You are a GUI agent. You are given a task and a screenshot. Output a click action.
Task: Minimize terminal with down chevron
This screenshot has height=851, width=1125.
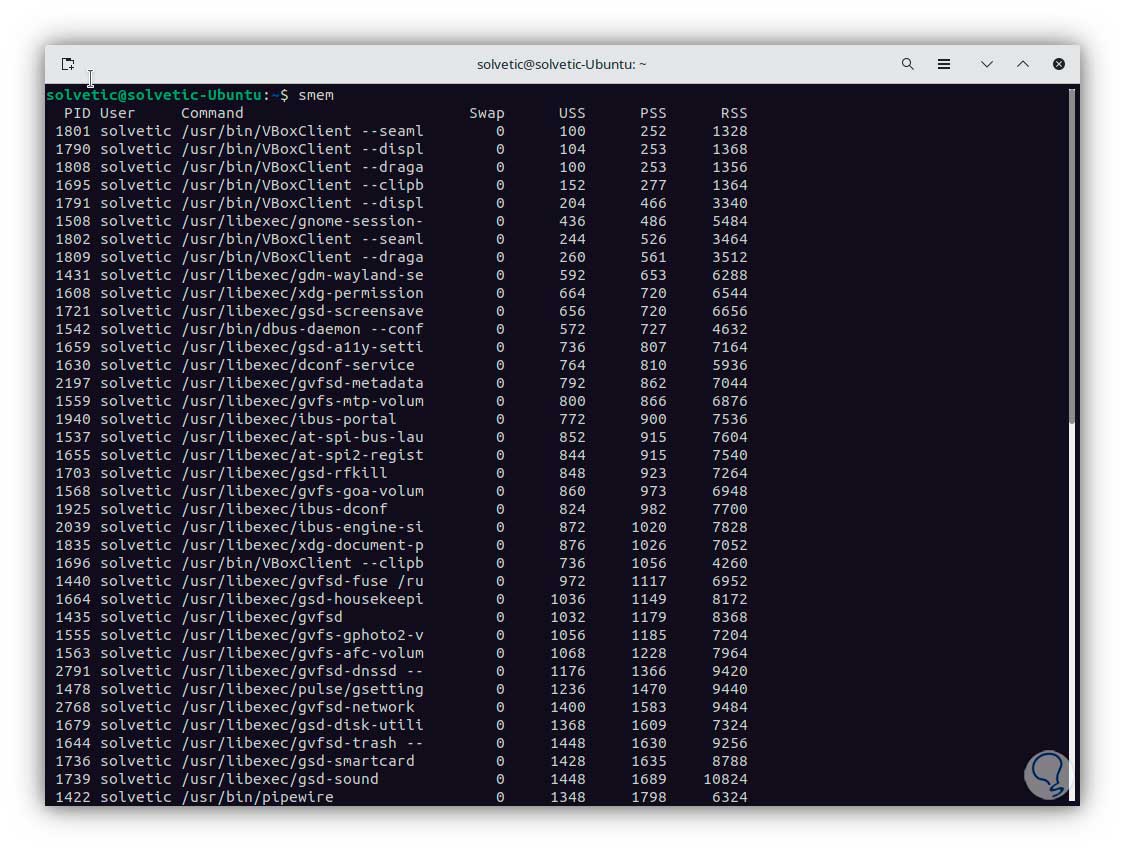pyautogui.click(x=987, y=64)
